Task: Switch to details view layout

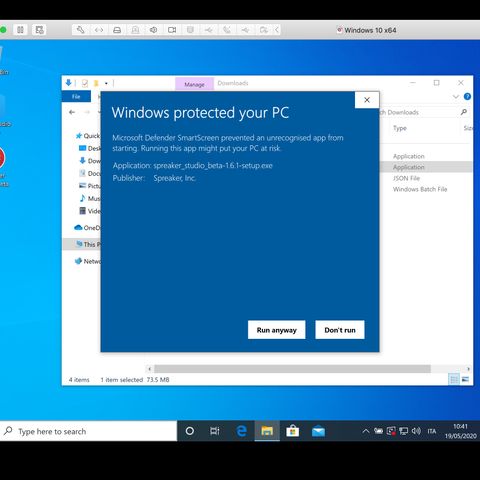Action: [x=454, y=379]
